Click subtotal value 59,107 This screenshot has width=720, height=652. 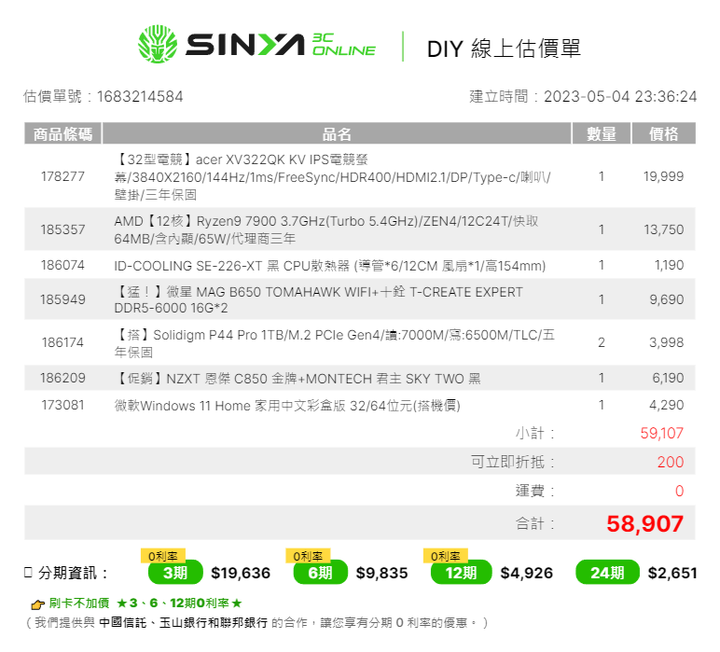tap(662, 433)
